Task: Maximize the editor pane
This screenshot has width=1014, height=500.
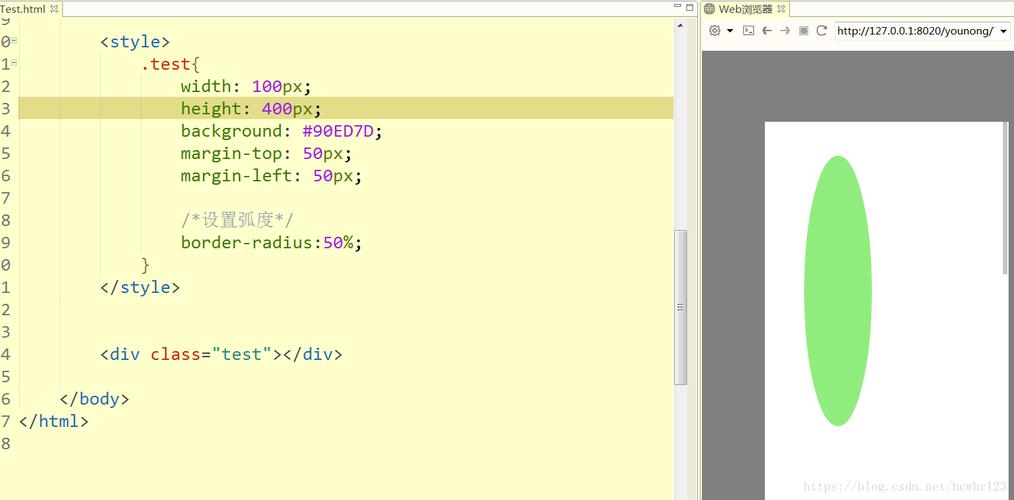Action: pyautogui.click(x=689, y=8)
